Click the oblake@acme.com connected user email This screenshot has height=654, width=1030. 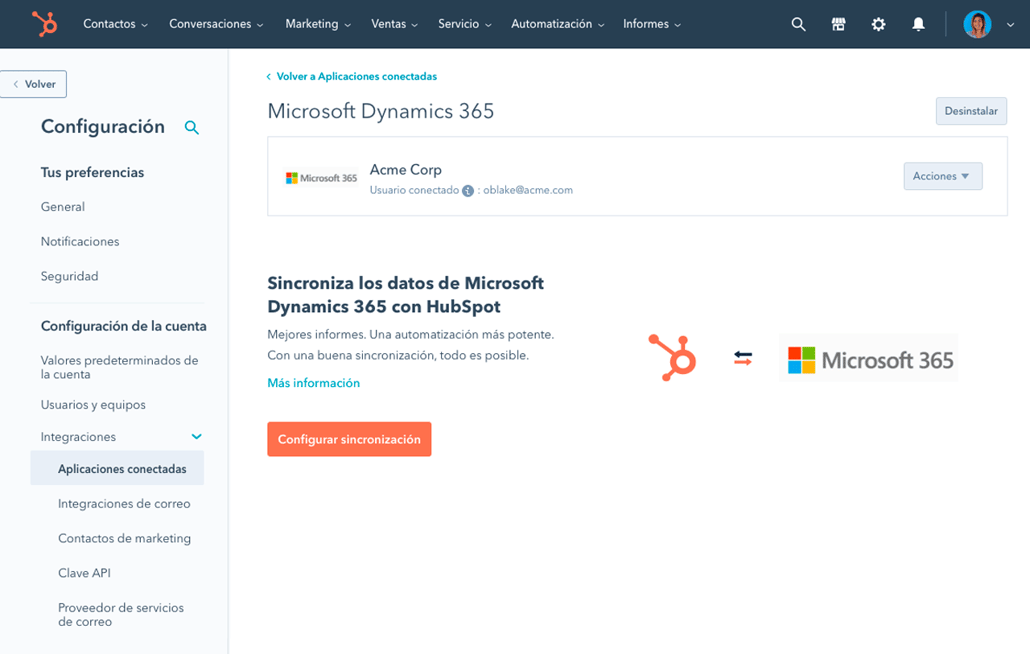coord(528,190)
